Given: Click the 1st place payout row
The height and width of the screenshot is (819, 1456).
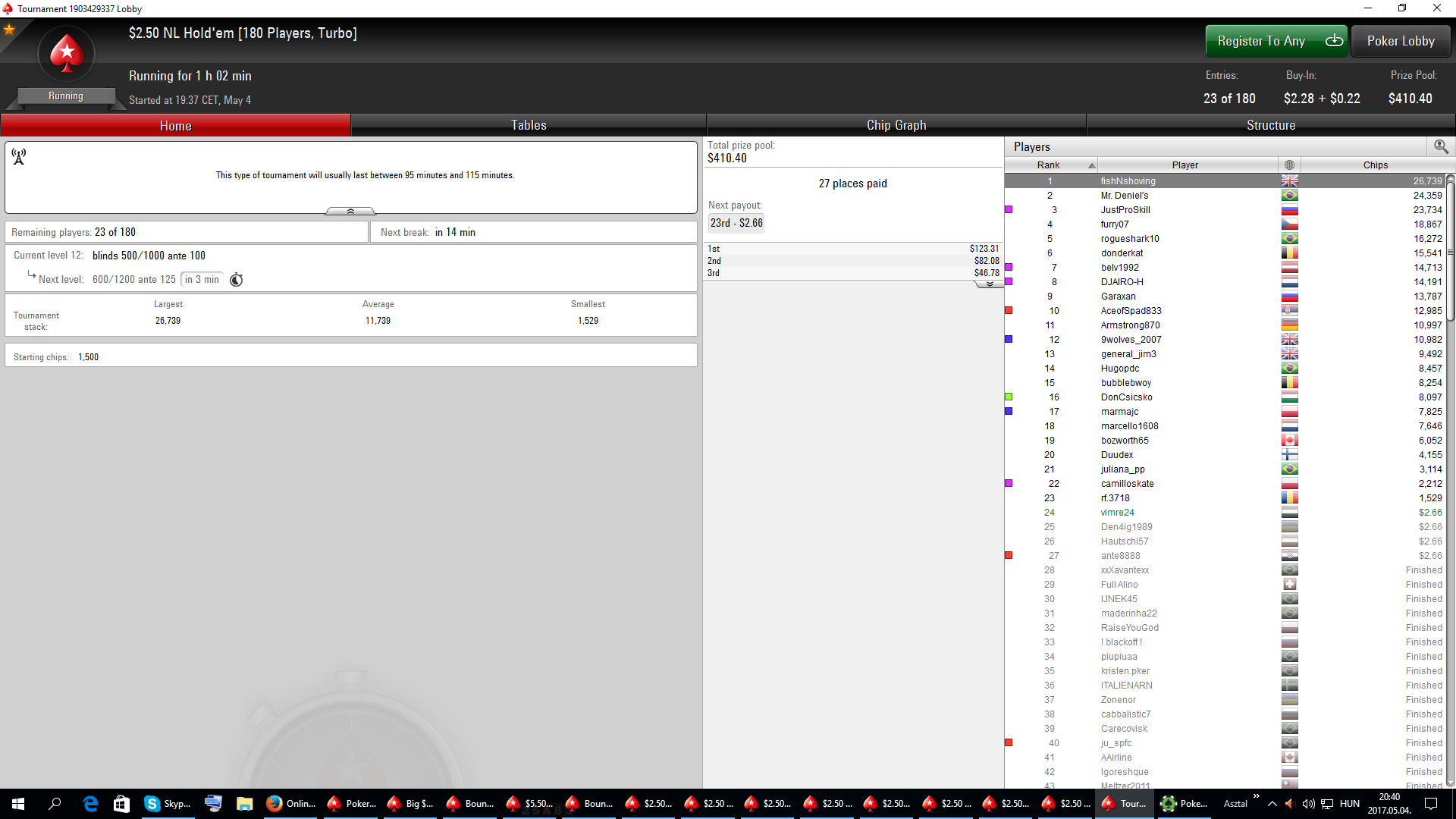Looking at the screenshot, I should (853, 249).
